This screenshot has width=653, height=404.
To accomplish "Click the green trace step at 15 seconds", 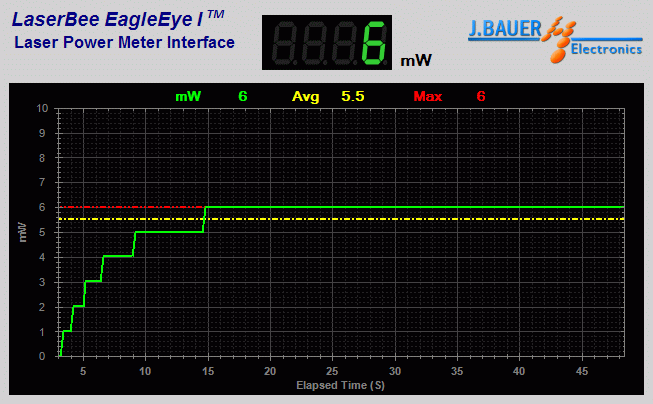I will 204,219.
